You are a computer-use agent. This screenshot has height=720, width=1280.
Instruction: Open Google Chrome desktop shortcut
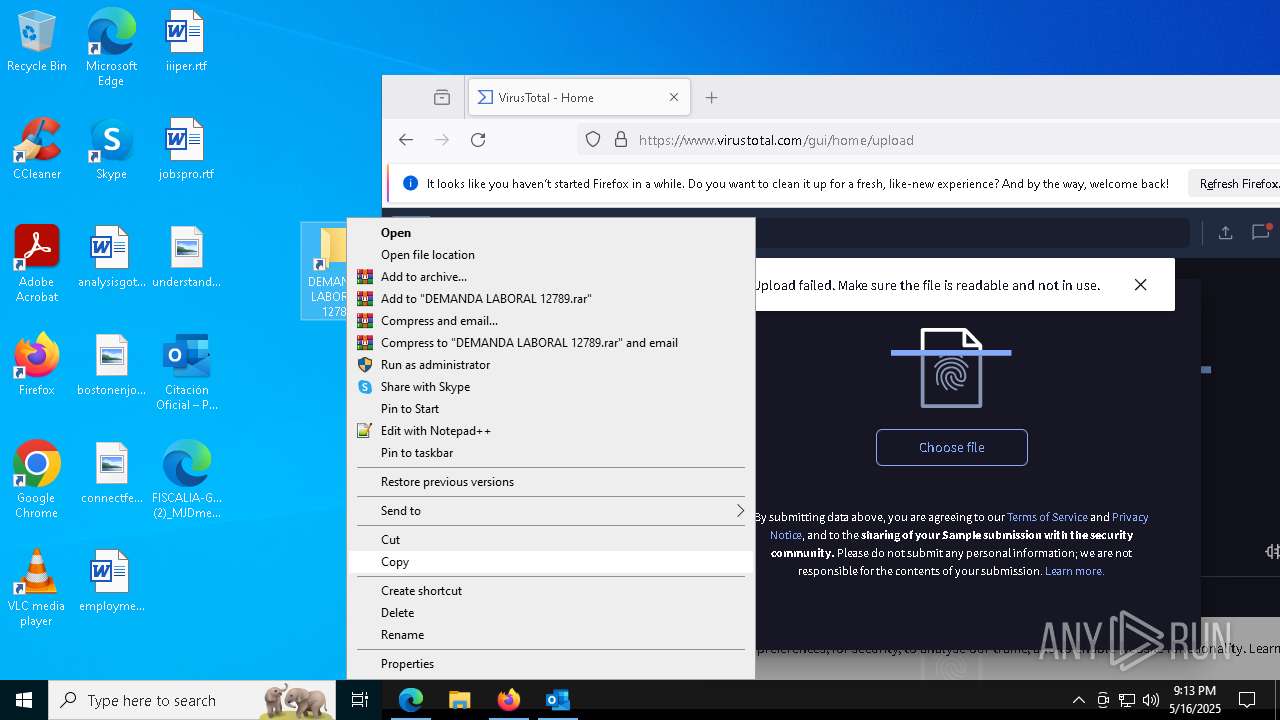[37, 481]
